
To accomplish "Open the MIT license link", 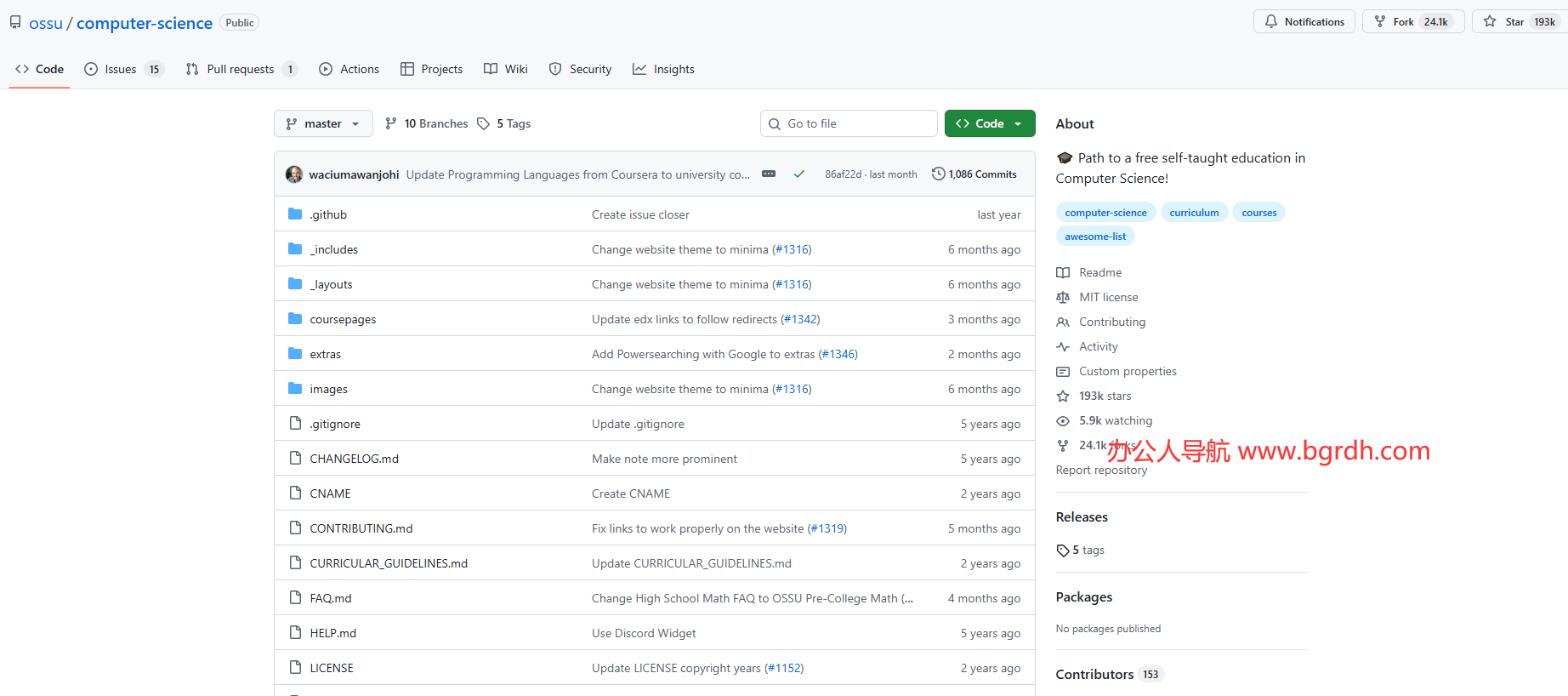I will click(1108, 297).
